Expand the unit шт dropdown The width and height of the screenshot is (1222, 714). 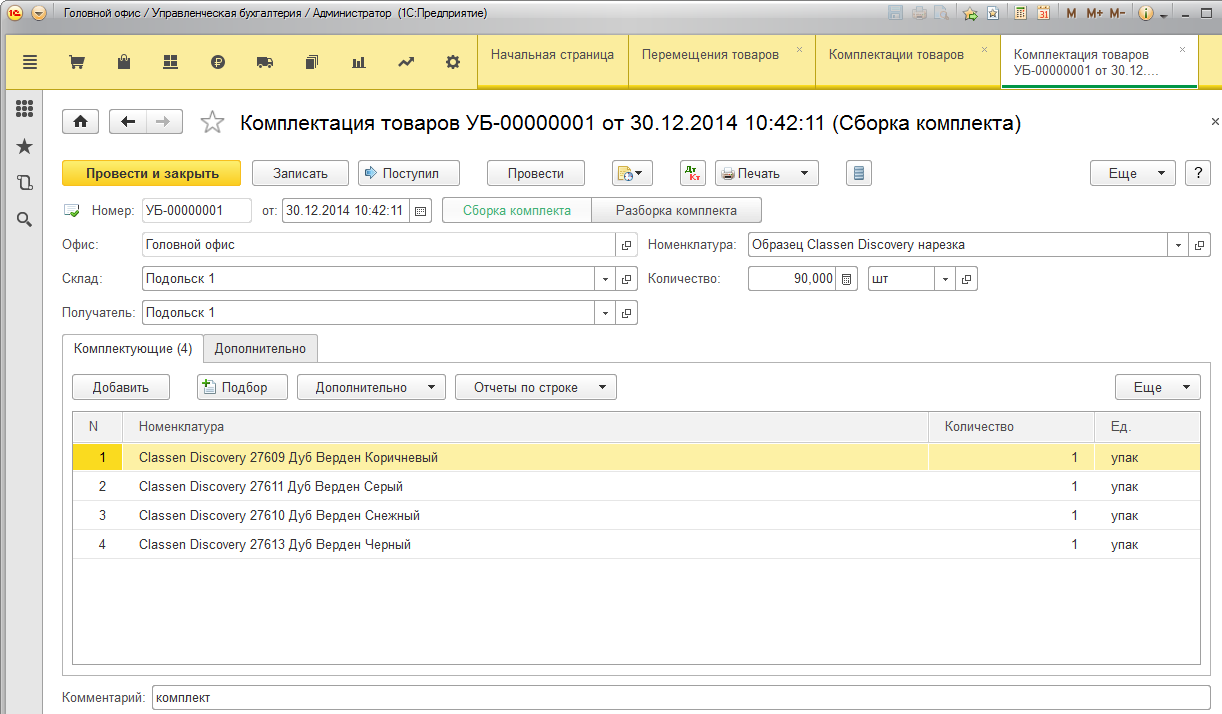click(946, 279)
